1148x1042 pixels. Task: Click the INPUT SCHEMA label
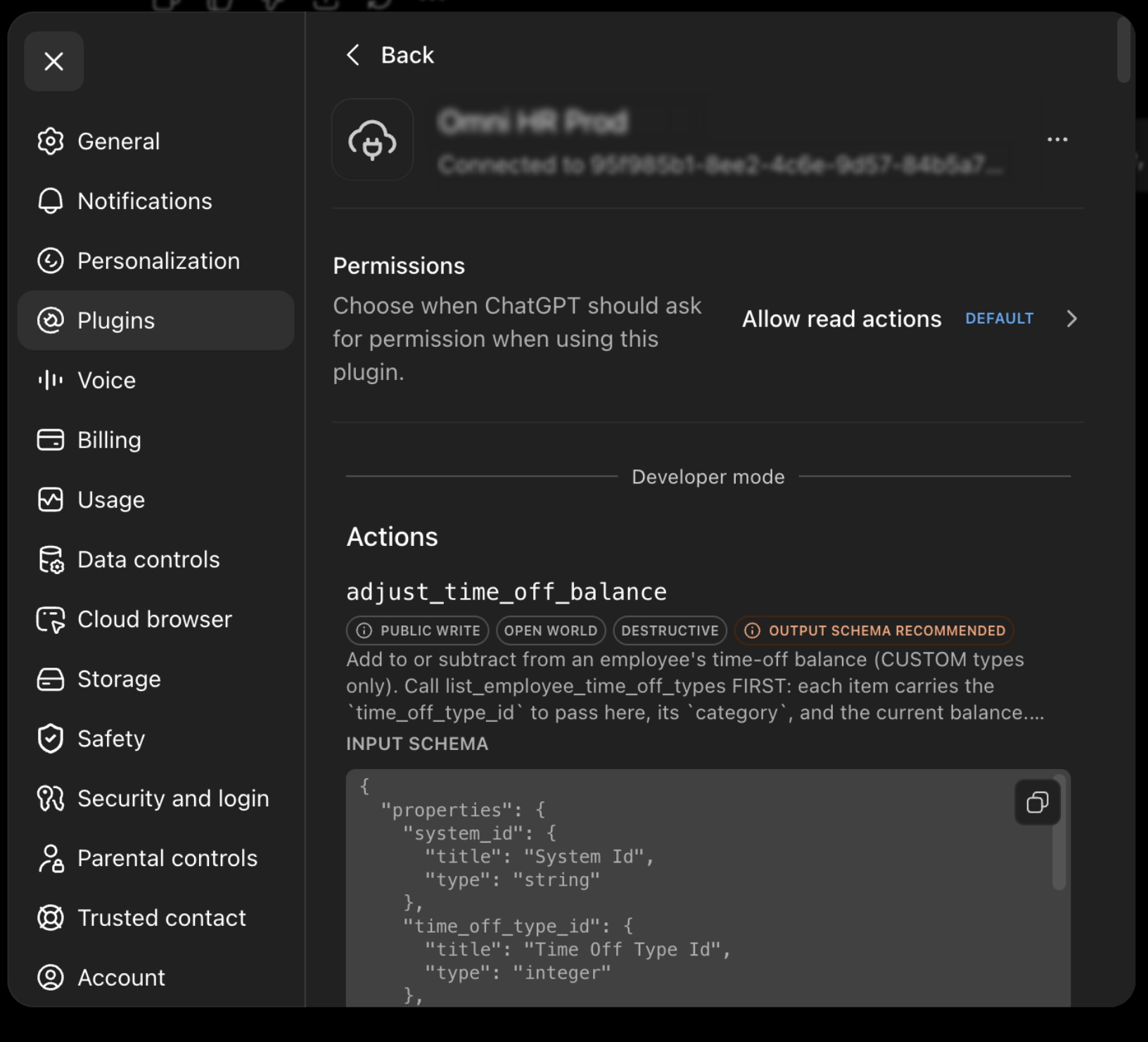[x=417, y=744]
